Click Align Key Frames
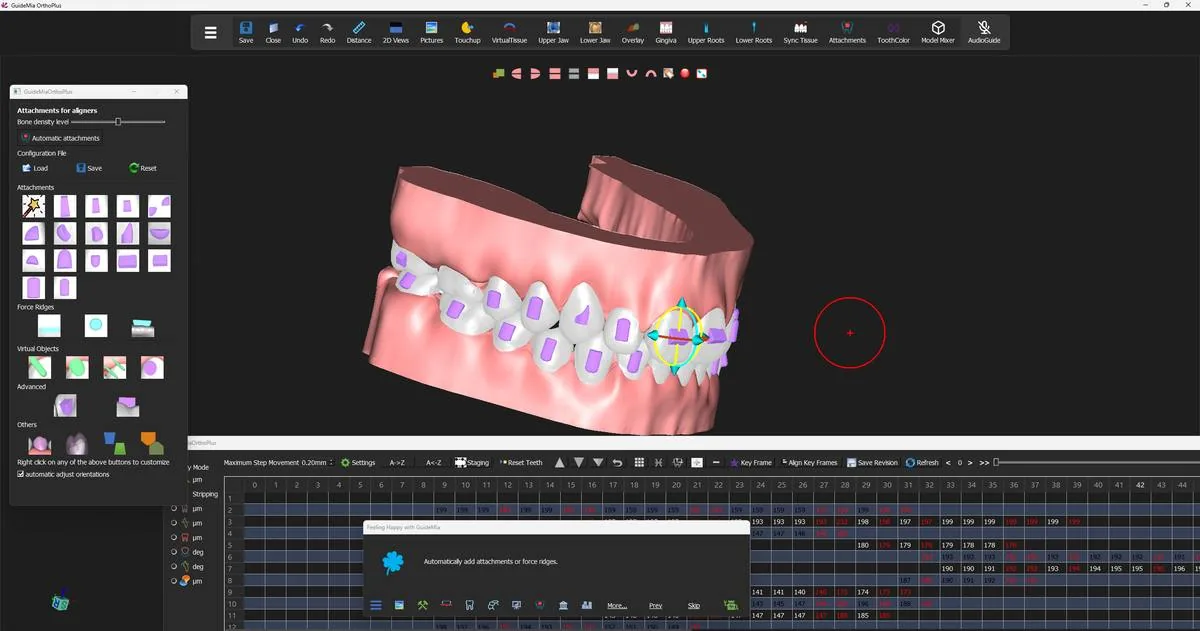The image size is (1200, 631). pos(810,462)
